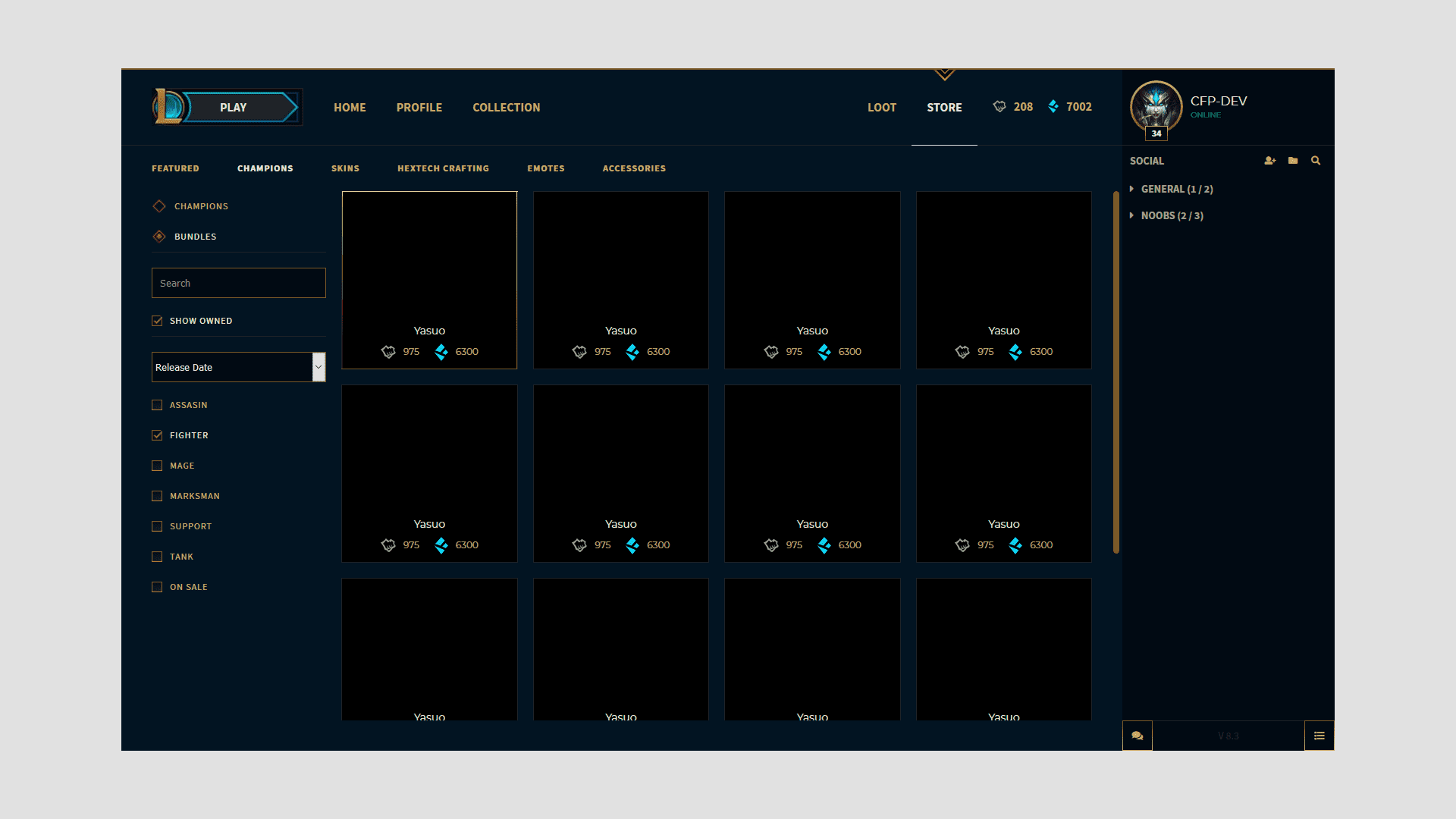
Task: Go to Collection in top navigation
Action: pos(507,108)
